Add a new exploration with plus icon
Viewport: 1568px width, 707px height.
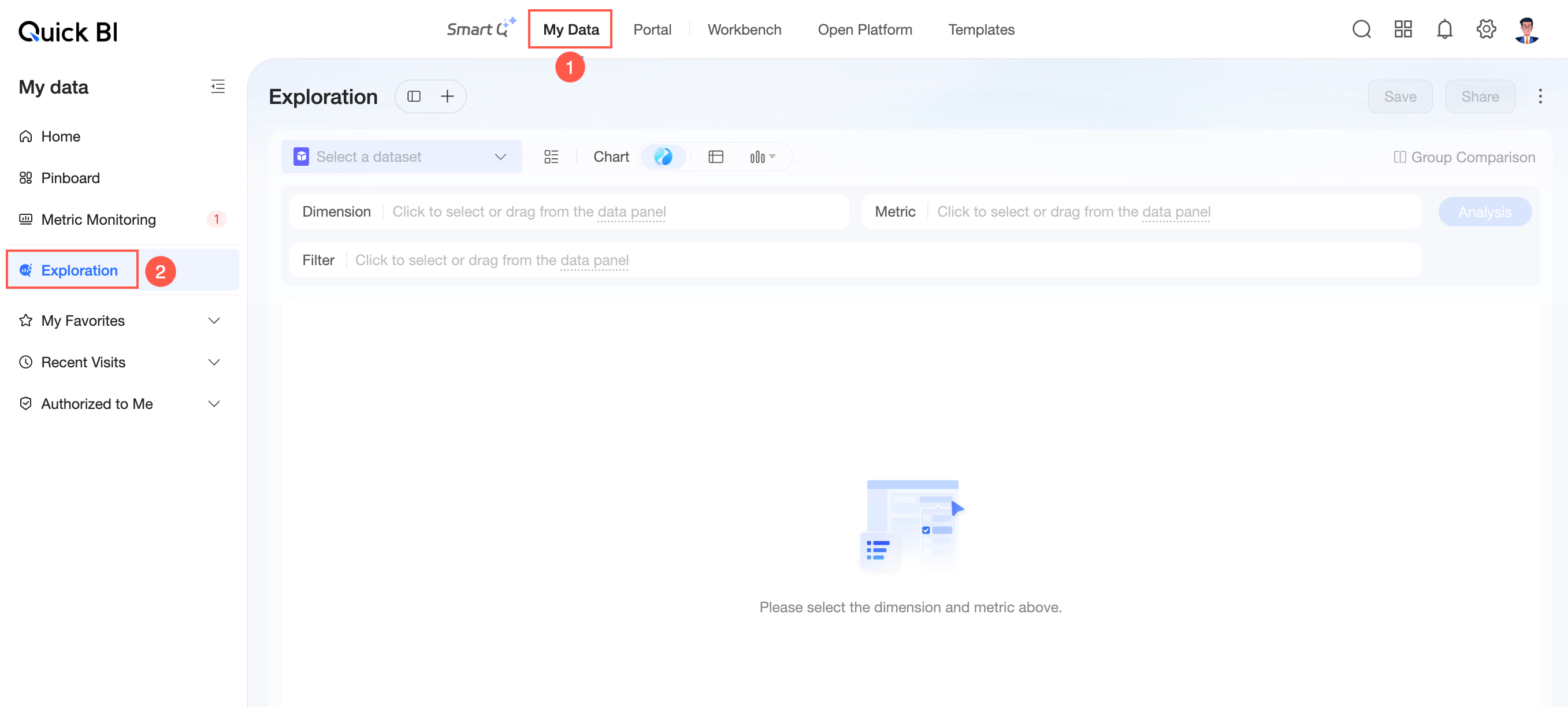(447, 96)
